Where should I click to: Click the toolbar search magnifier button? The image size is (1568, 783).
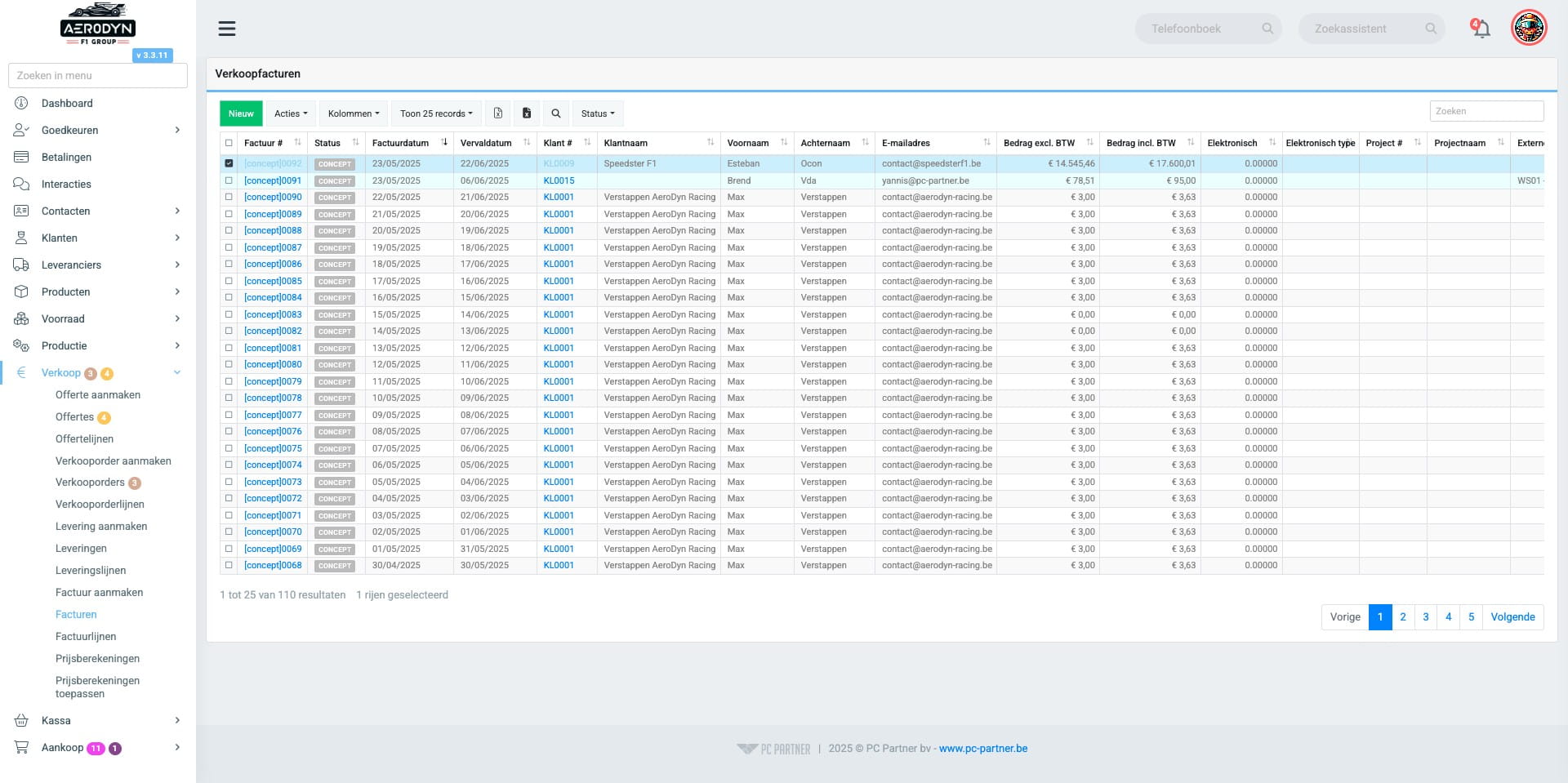(556, 113)
